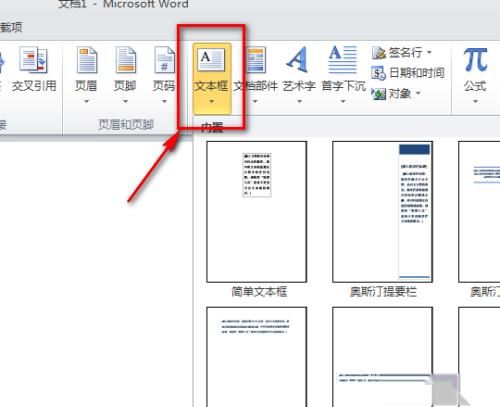Screen dimensions: 500x407
Task: Expand the 文档部件 dropdown arrow
Action: (255, 101)
